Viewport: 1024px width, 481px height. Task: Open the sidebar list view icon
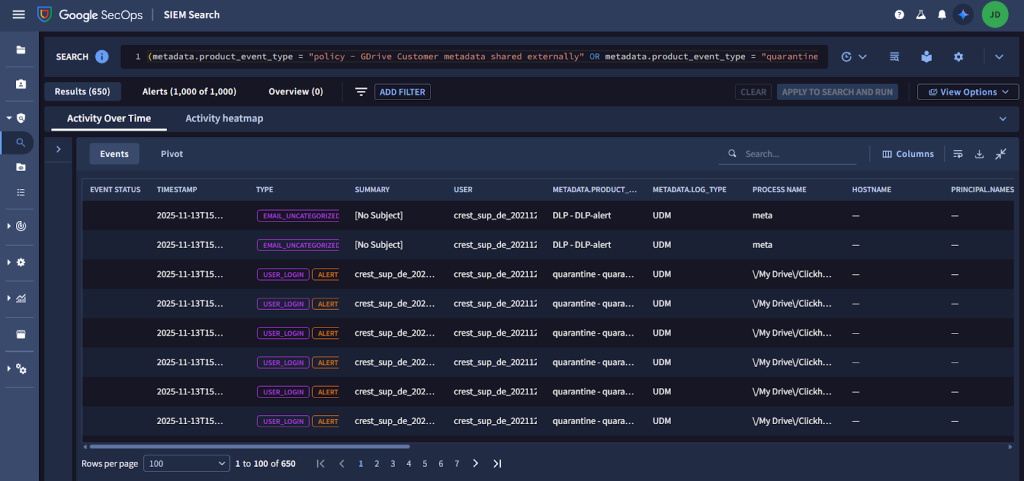coord(21,192)
